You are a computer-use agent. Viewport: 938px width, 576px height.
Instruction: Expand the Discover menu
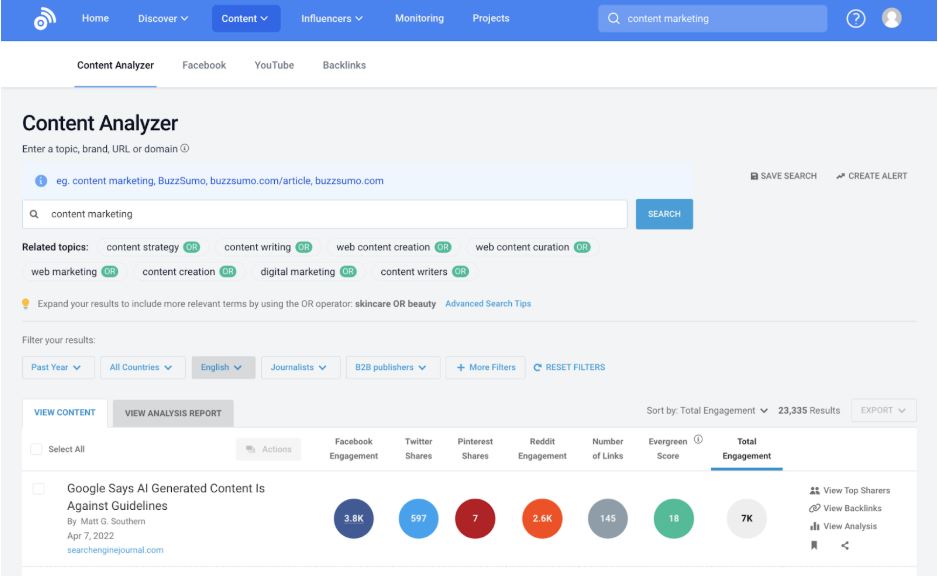pyautogui.click(x=163, y=19)
